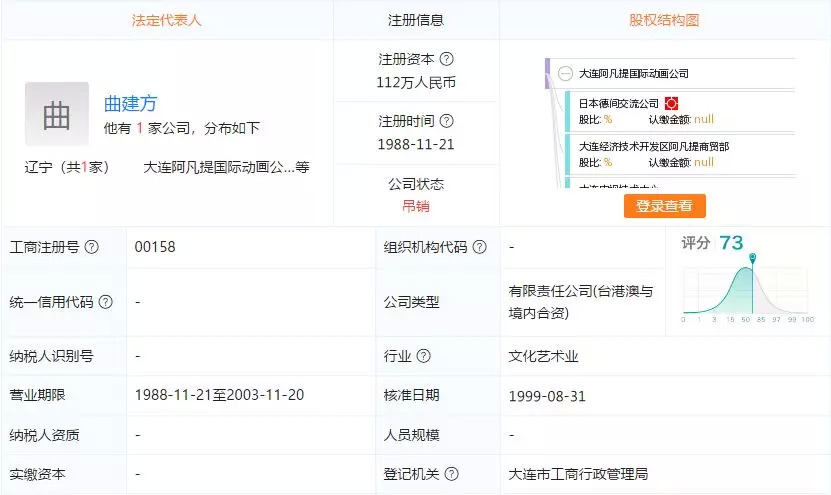Click red icon beside 日本德间交流公司

(x=671, y=103)
